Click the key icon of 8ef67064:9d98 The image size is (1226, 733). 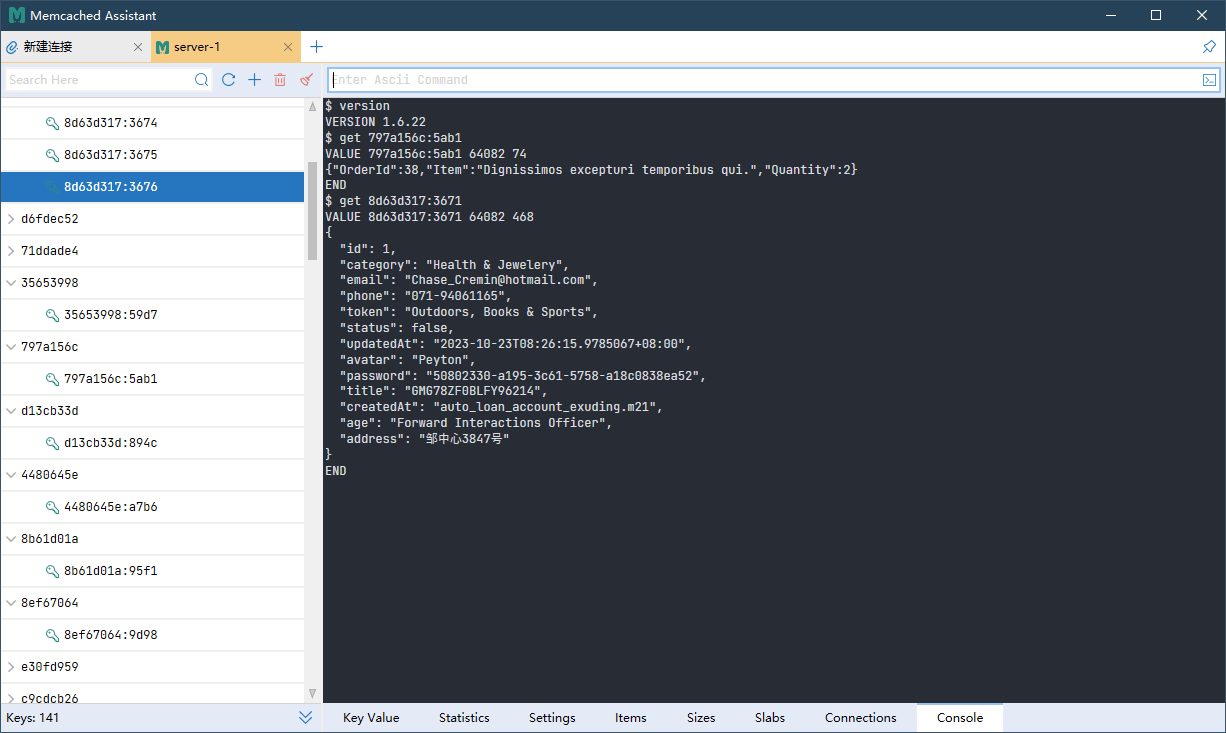[53, 635]
